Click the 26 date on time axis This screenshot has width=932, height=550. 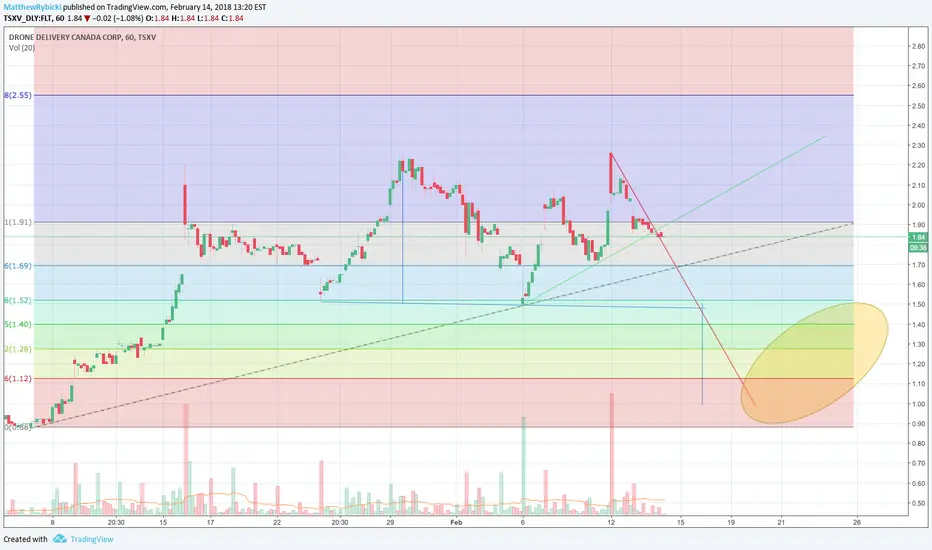[857, 523]
